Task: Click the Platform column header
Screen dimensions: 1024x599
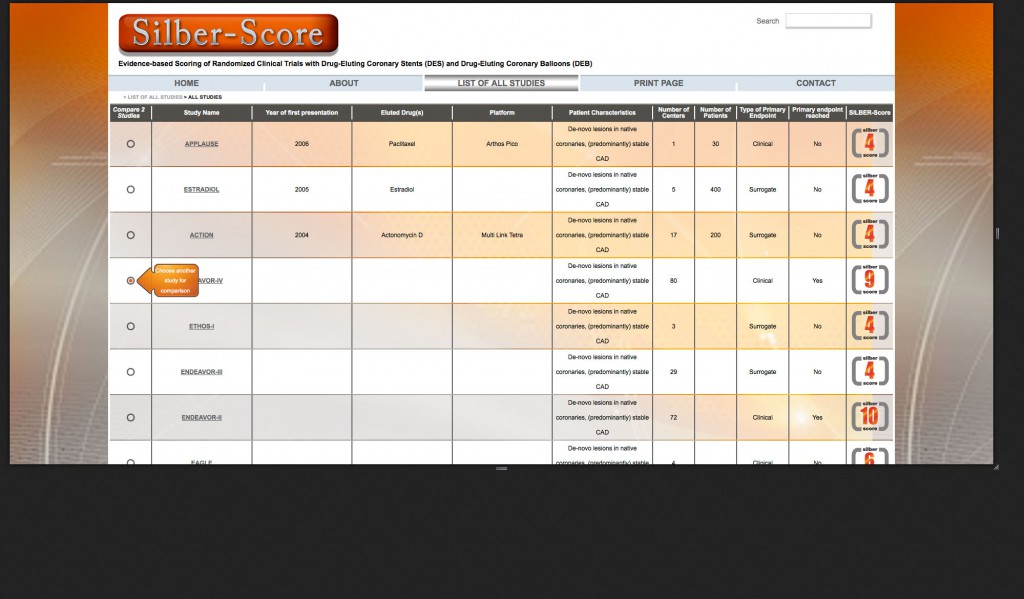Action: click(x=502, y=112)
